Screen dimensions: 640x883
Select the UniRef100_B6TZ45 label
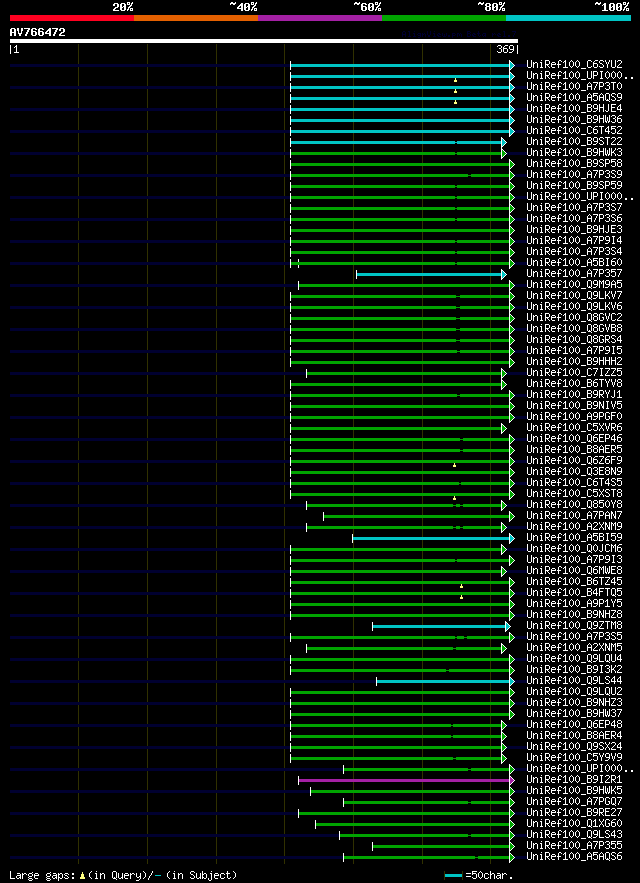[574, 581]
